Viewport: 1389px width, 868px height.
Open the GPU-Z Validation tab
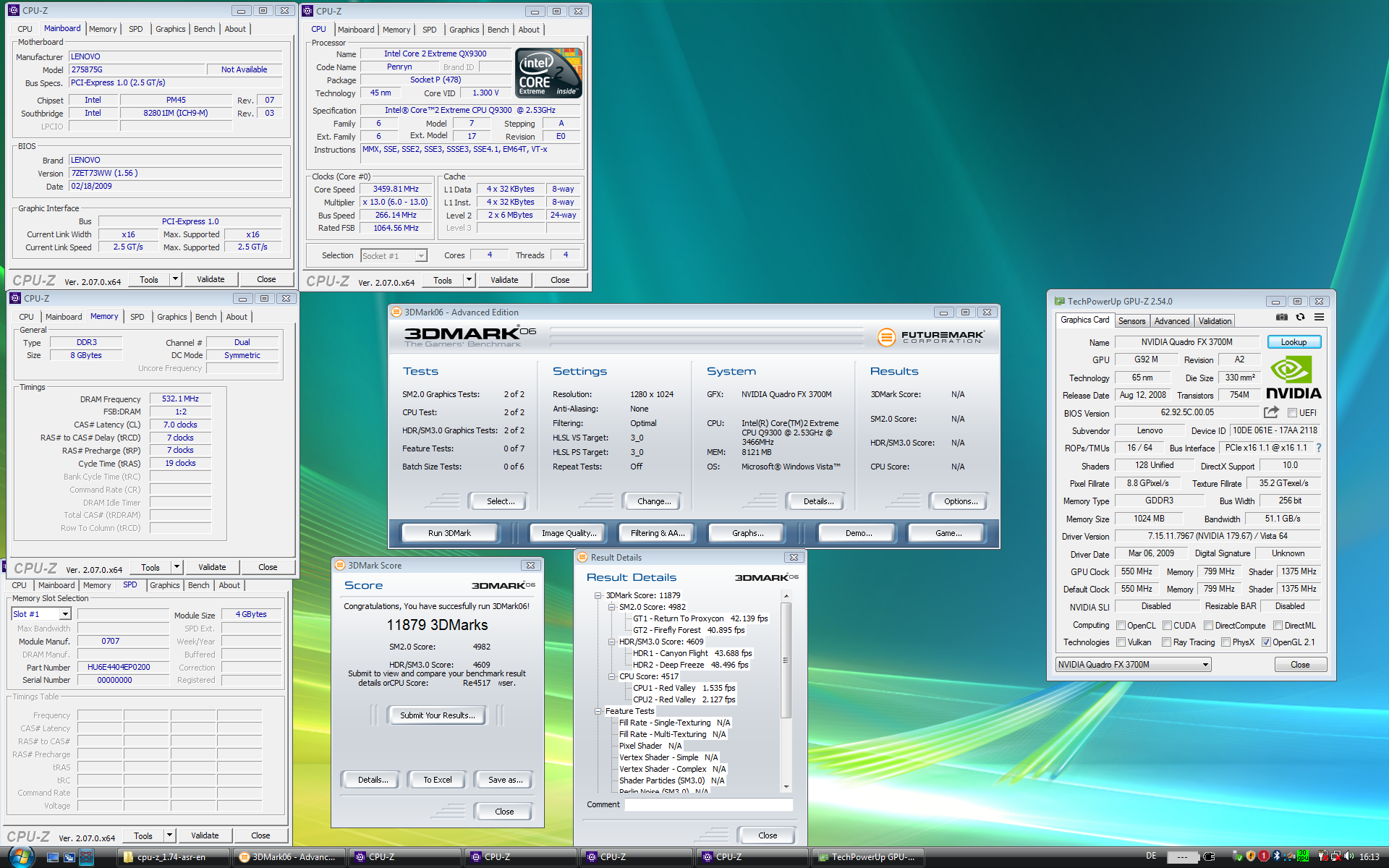tap(1215, 321)
